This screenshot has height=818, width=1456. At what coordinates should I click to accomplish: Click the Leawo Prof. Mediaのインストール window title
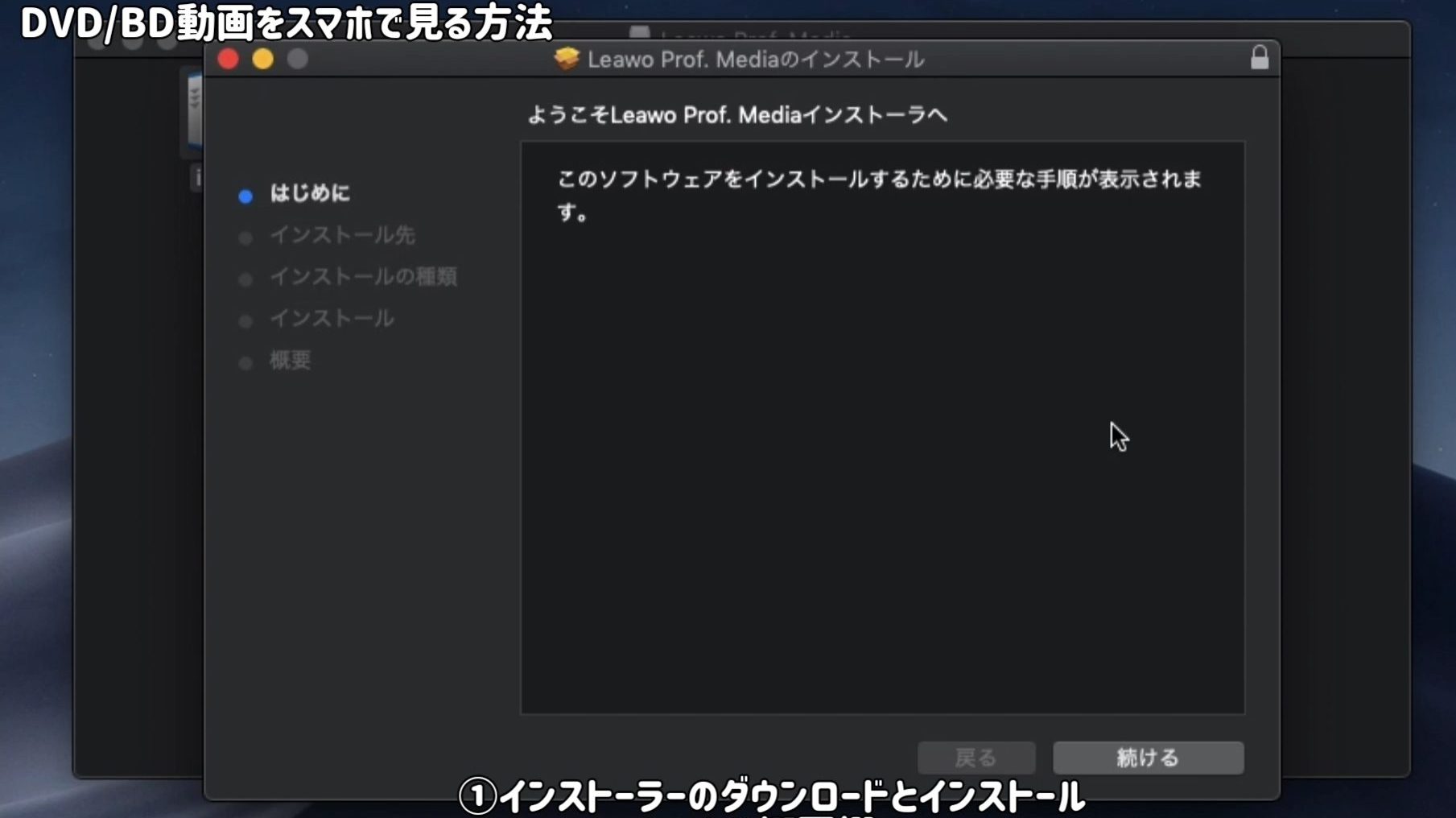755,60
